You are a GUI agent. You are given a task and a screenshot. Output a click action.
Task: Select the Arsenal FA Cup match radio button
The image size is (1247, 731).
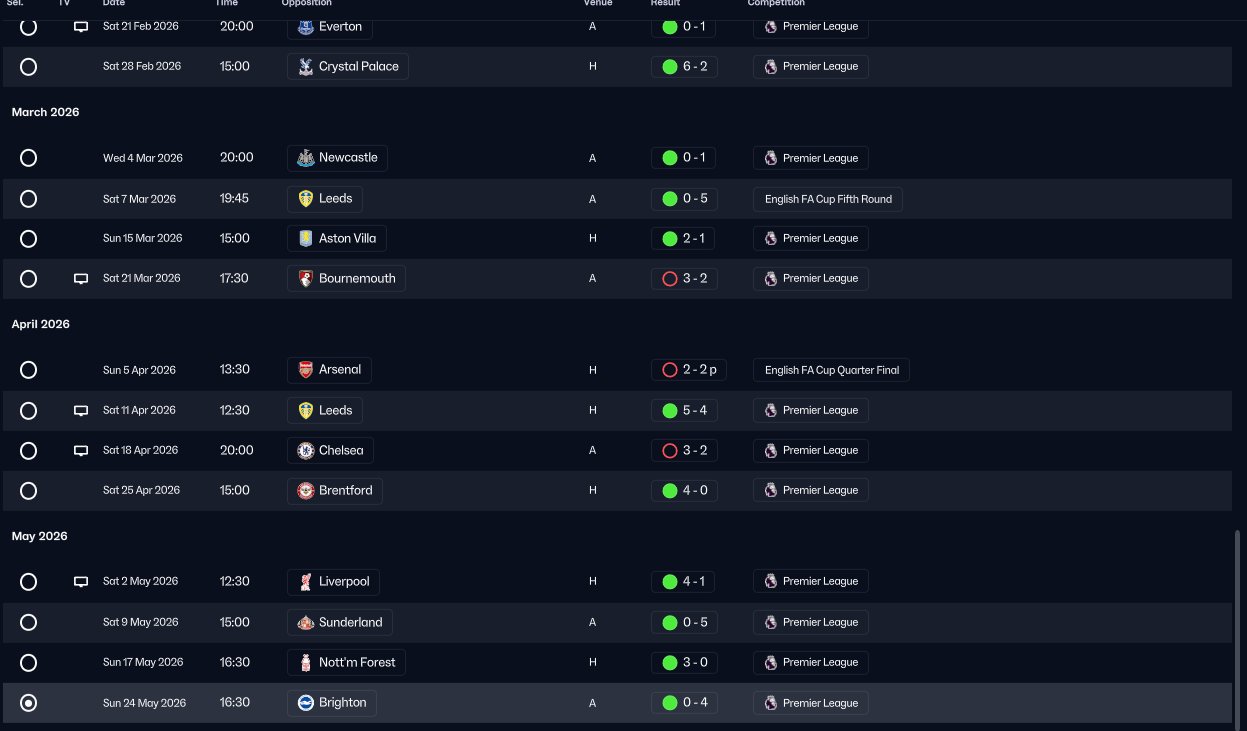pyautogui.click(x=28, y=370)
